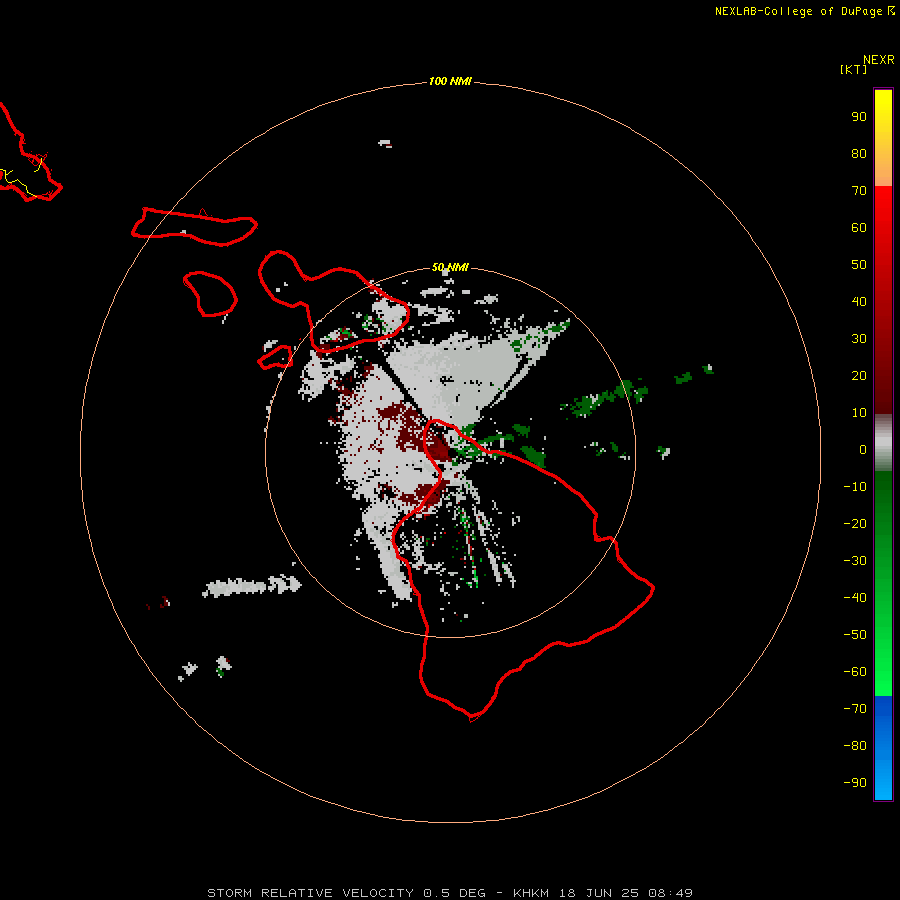Click the 30 knot scale label

pyautogui.click(x=859, y=339)
